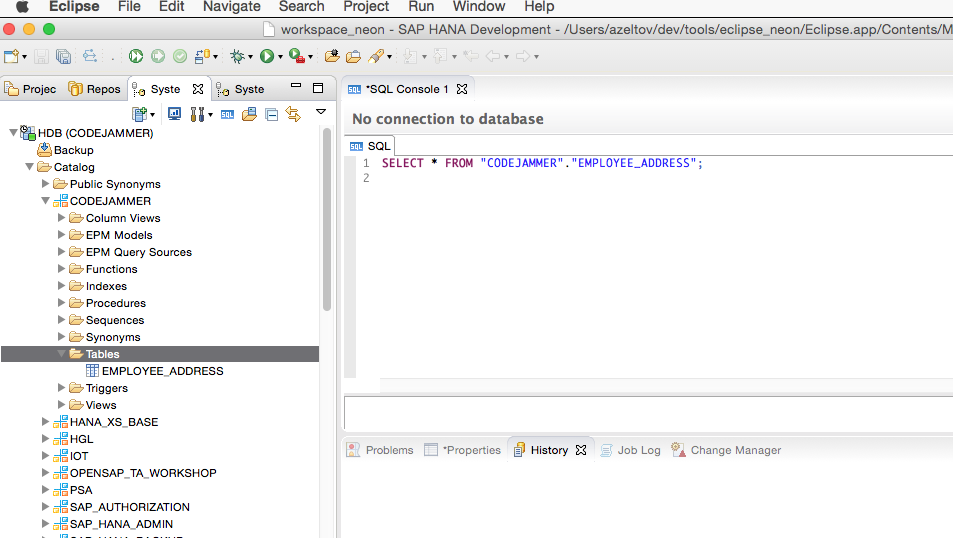
Task: Expand the Procedures folder
Action: (x=62, y=303)
